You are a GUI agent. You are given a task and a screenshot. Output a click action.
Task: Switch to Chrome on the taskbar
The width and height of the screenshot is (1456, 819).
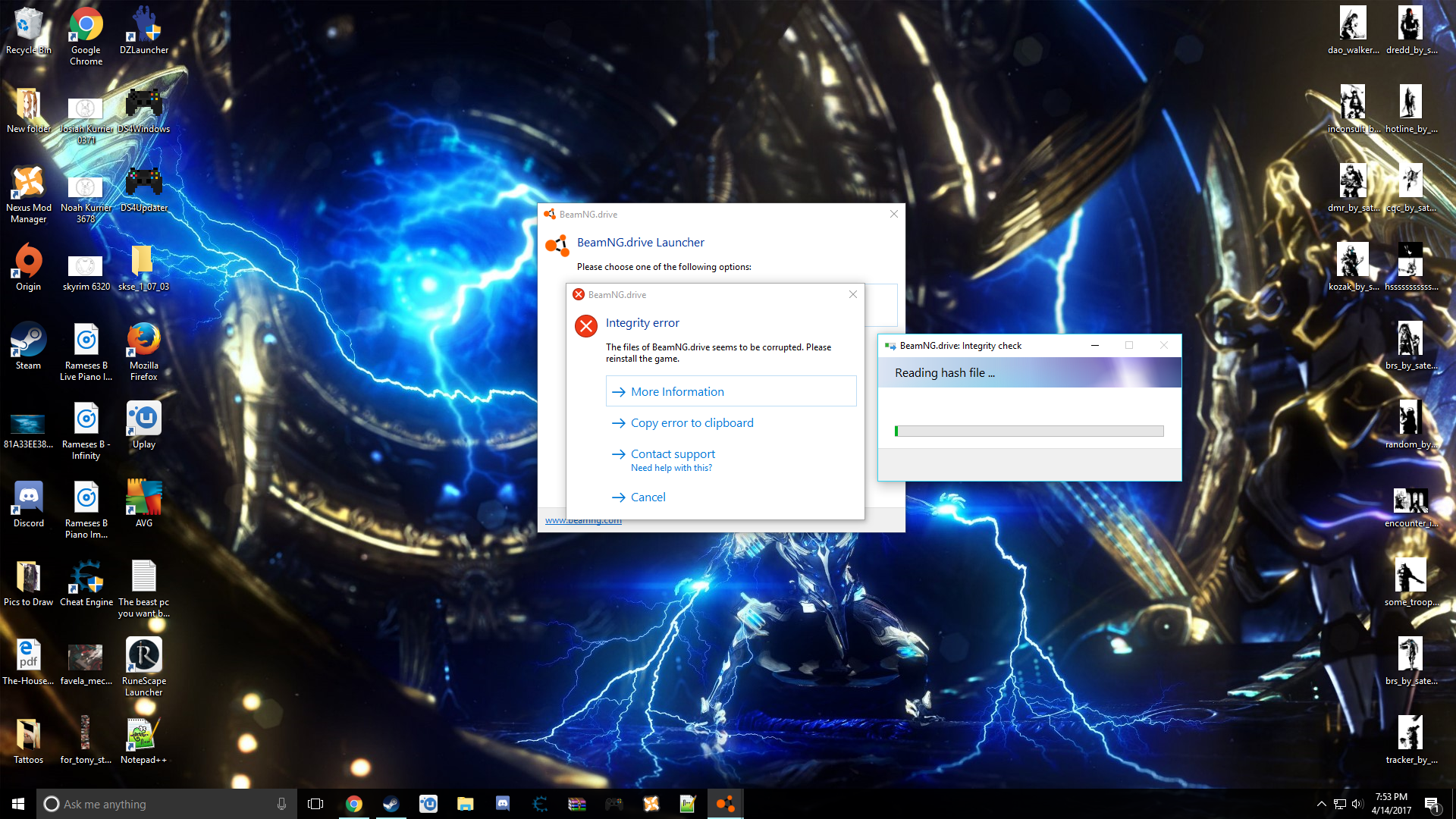353,804
